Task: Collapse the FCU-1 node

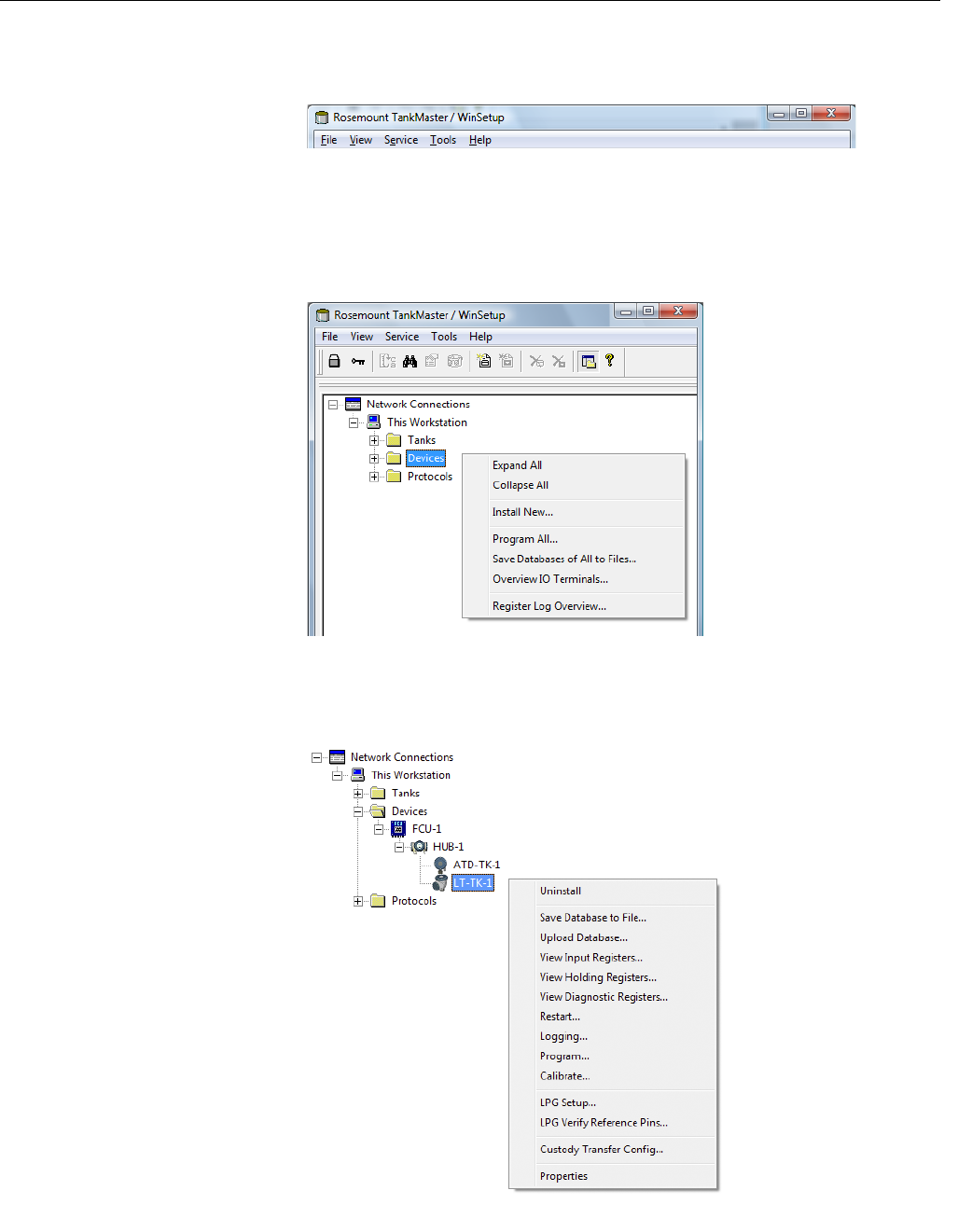Action: 379,829
